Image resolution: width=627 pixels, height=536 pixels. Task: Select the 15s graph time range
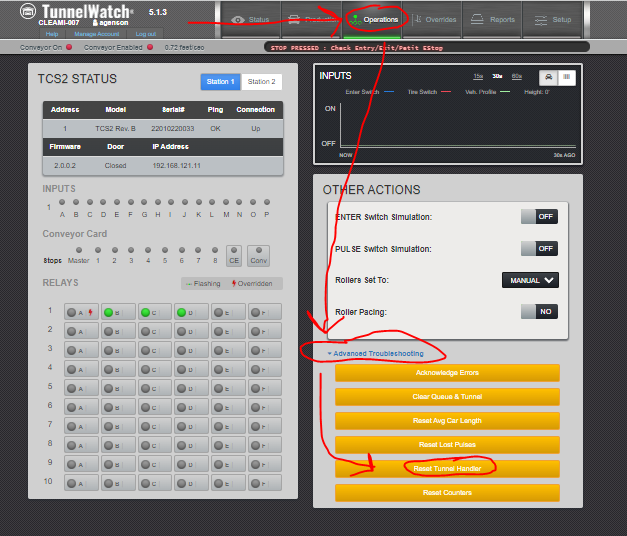[x=479, y=77]
